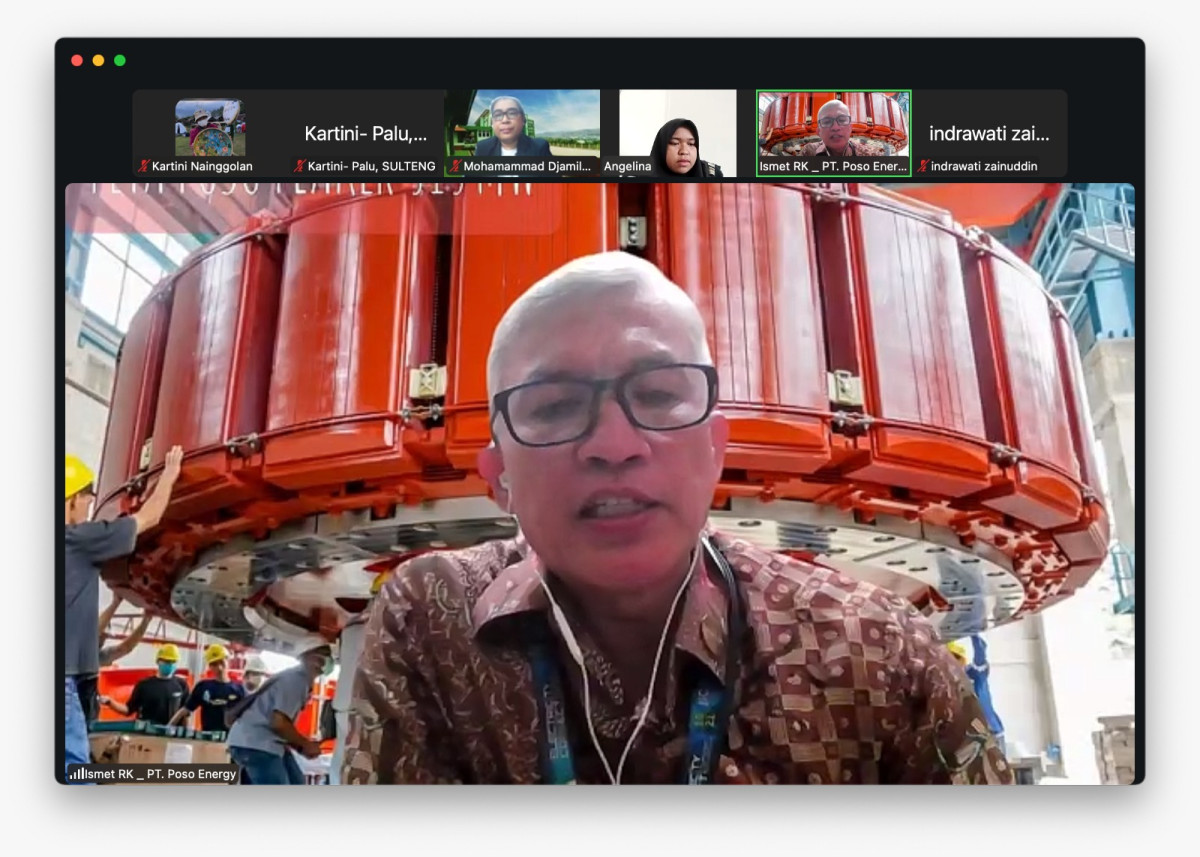Click Mohamammad Djamil's muted microphone icon
This screenshot has height=857, width=1200.
tap(455, 167)
